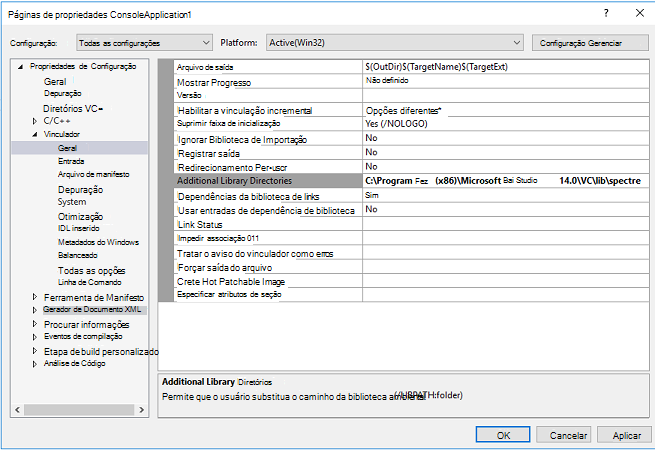Select Todas as opções tree item

click(x=91, y=271)
